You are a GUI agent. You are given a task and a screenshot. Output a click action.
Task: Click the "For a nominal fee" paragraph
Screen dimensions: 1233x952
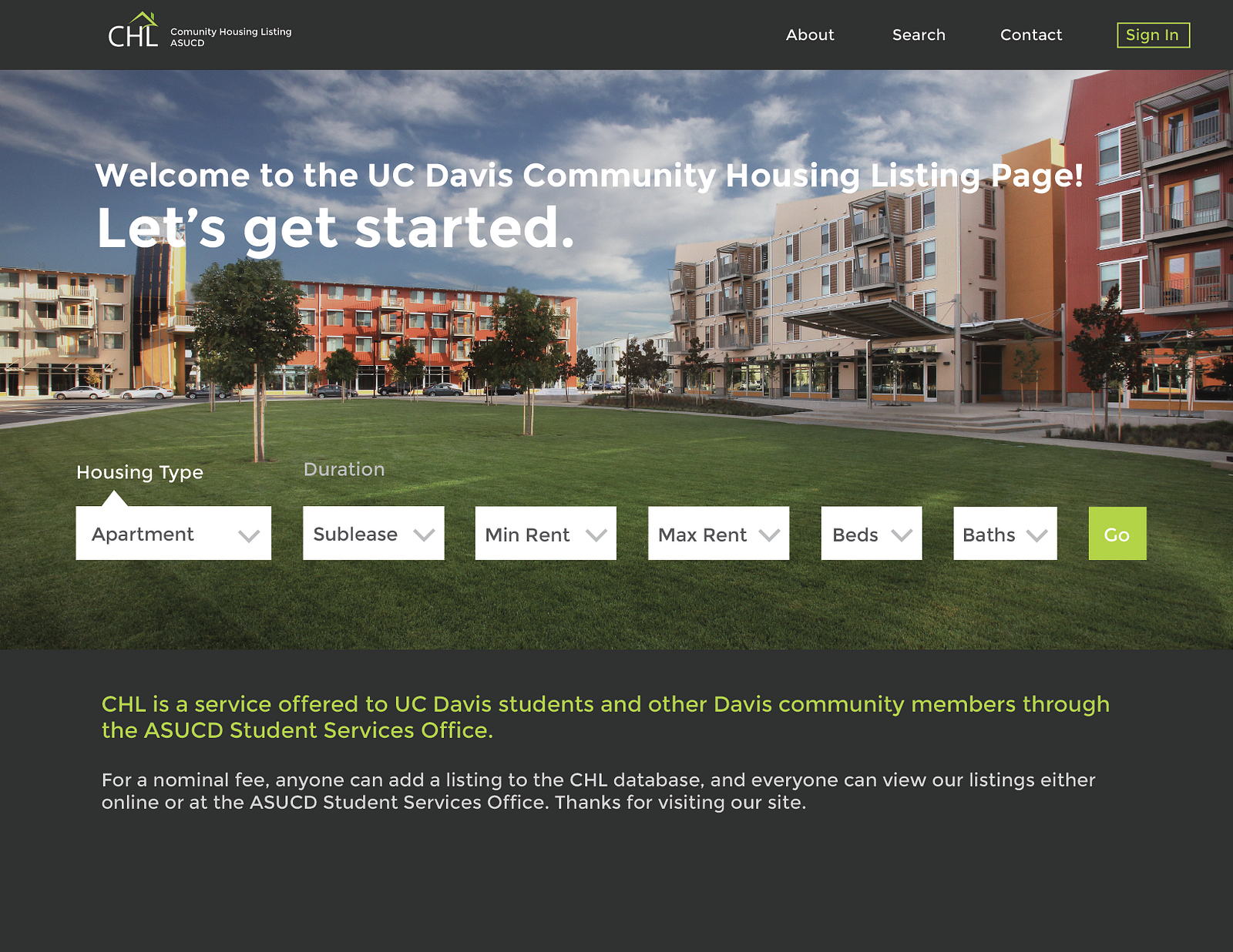coord(598,791)
